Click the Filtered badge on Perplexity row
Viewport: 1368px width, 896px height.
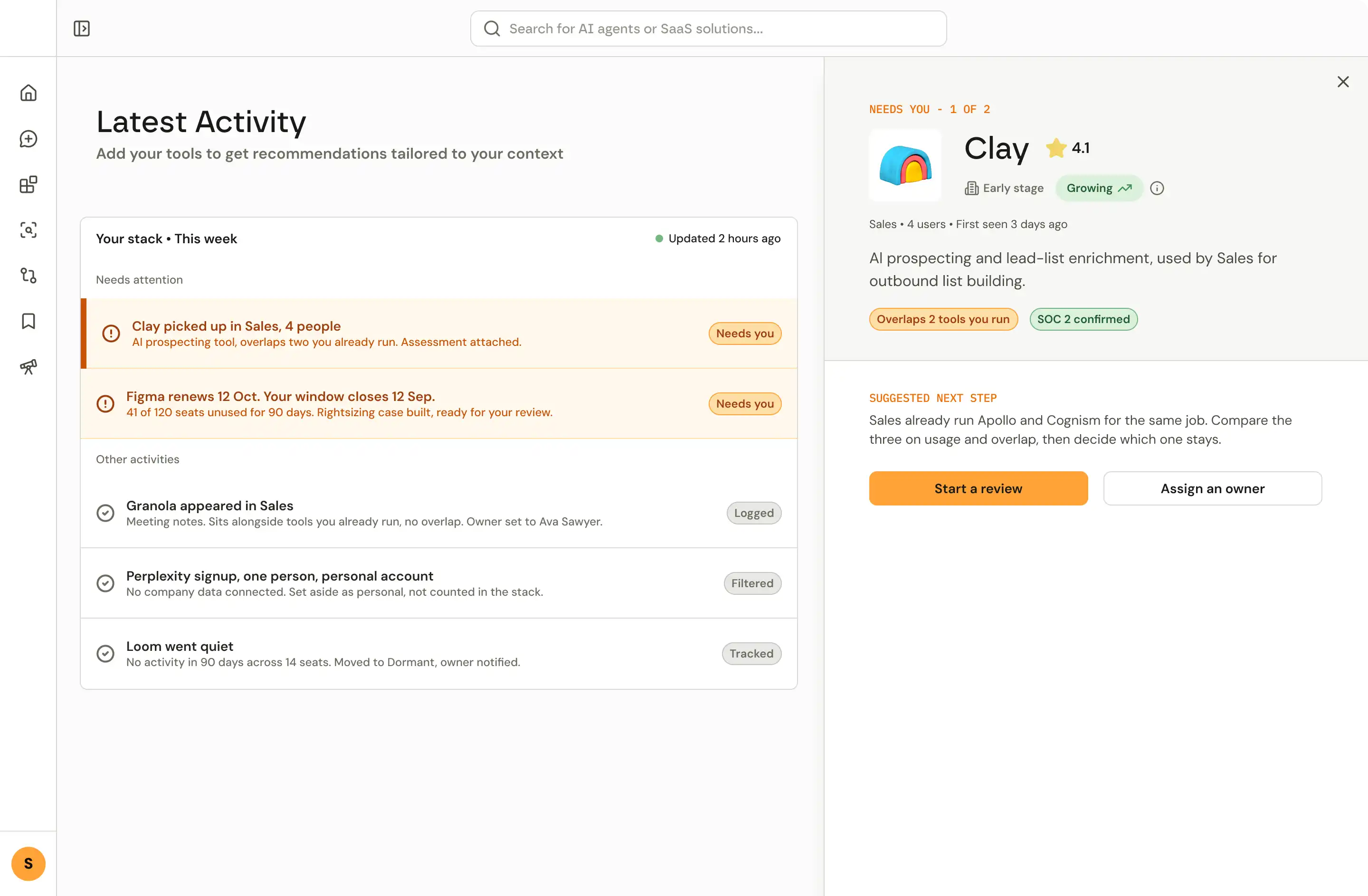pyautogui.click(x=752, y=583)
